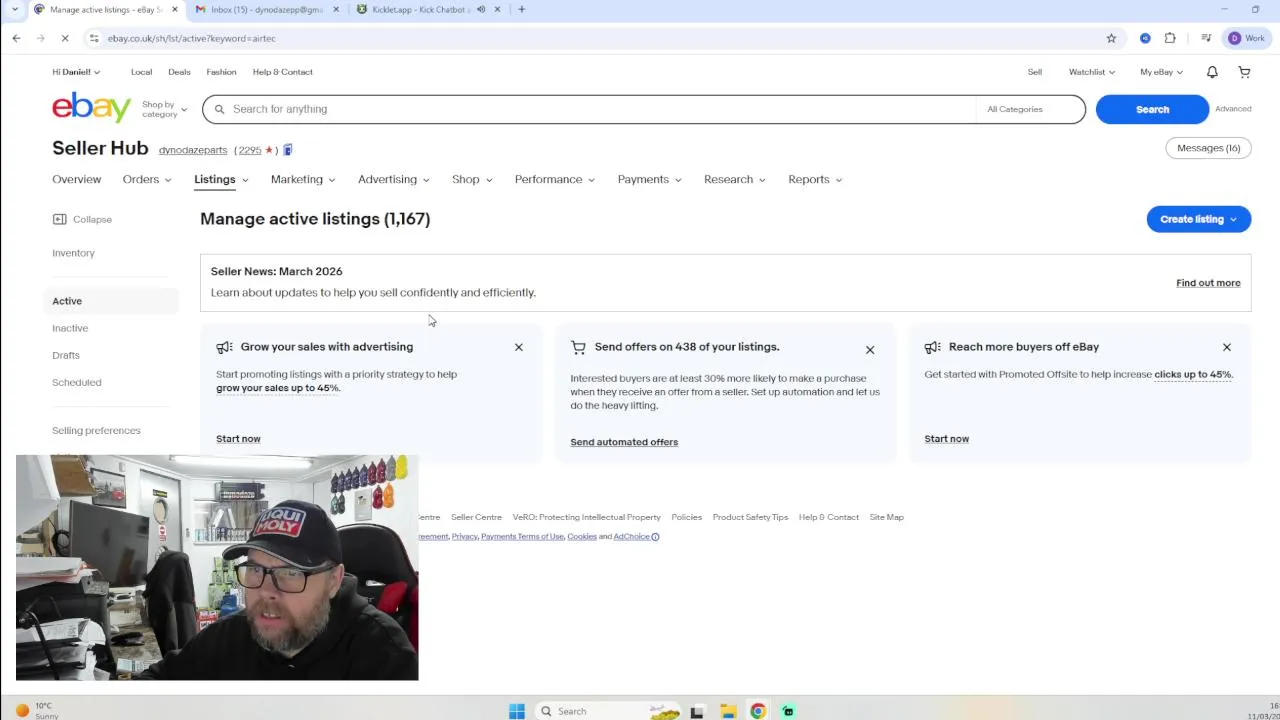
Task: Open the Windows Start menu
Action: coord(517,711)
